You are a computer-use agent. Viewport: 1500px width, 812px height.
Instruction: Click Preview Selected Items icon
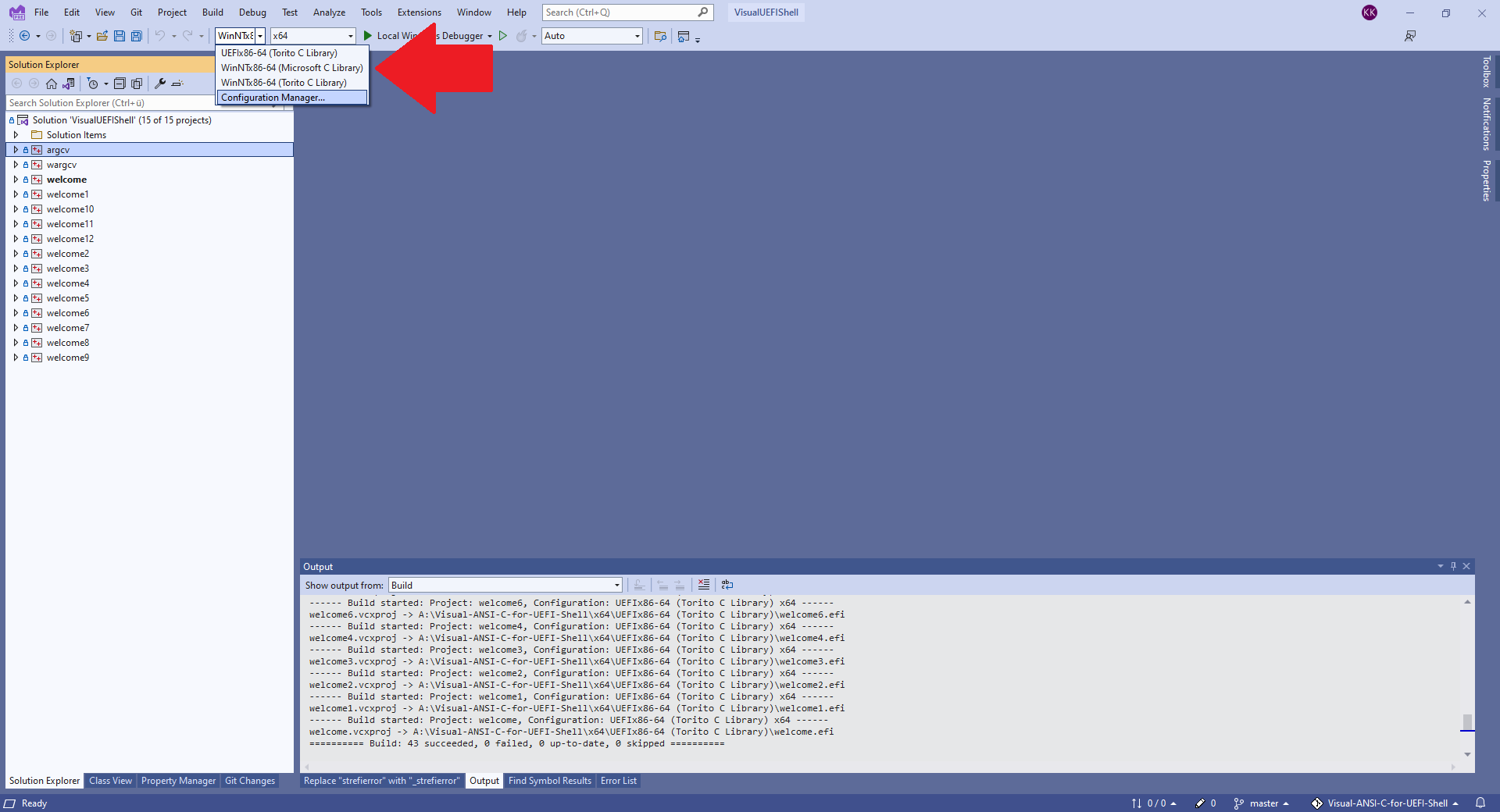(x=177, y=84)
